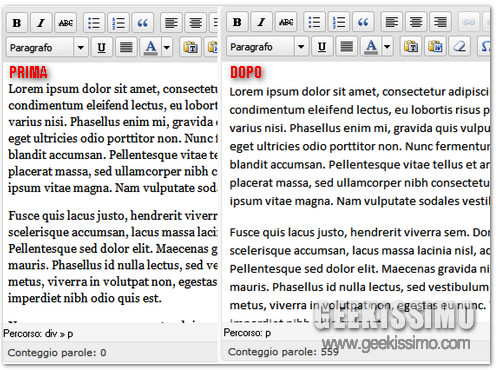Click left 'imperdiet nibh odio quis est.' line
The image size is (500, 370).
(x=85, y=298)
